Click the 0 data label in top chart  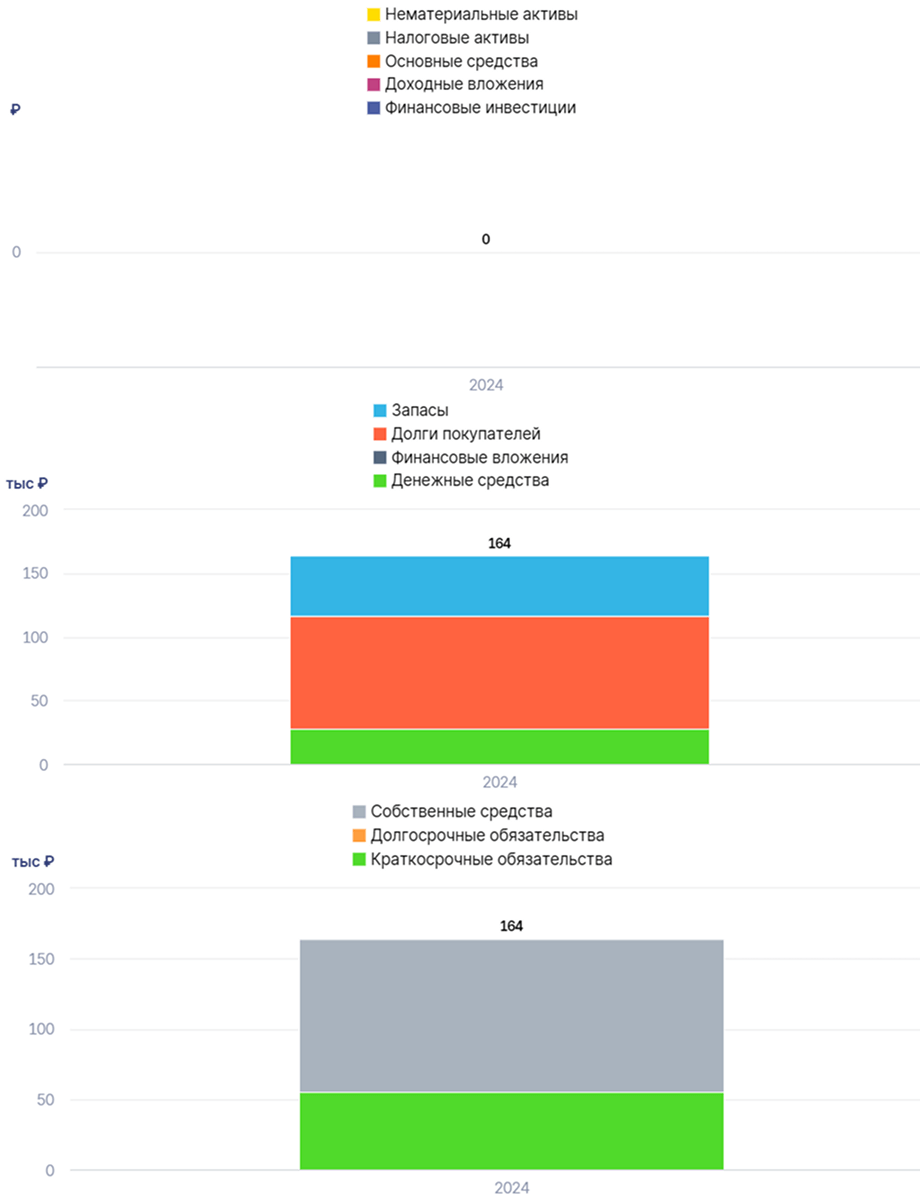(486, 240)
